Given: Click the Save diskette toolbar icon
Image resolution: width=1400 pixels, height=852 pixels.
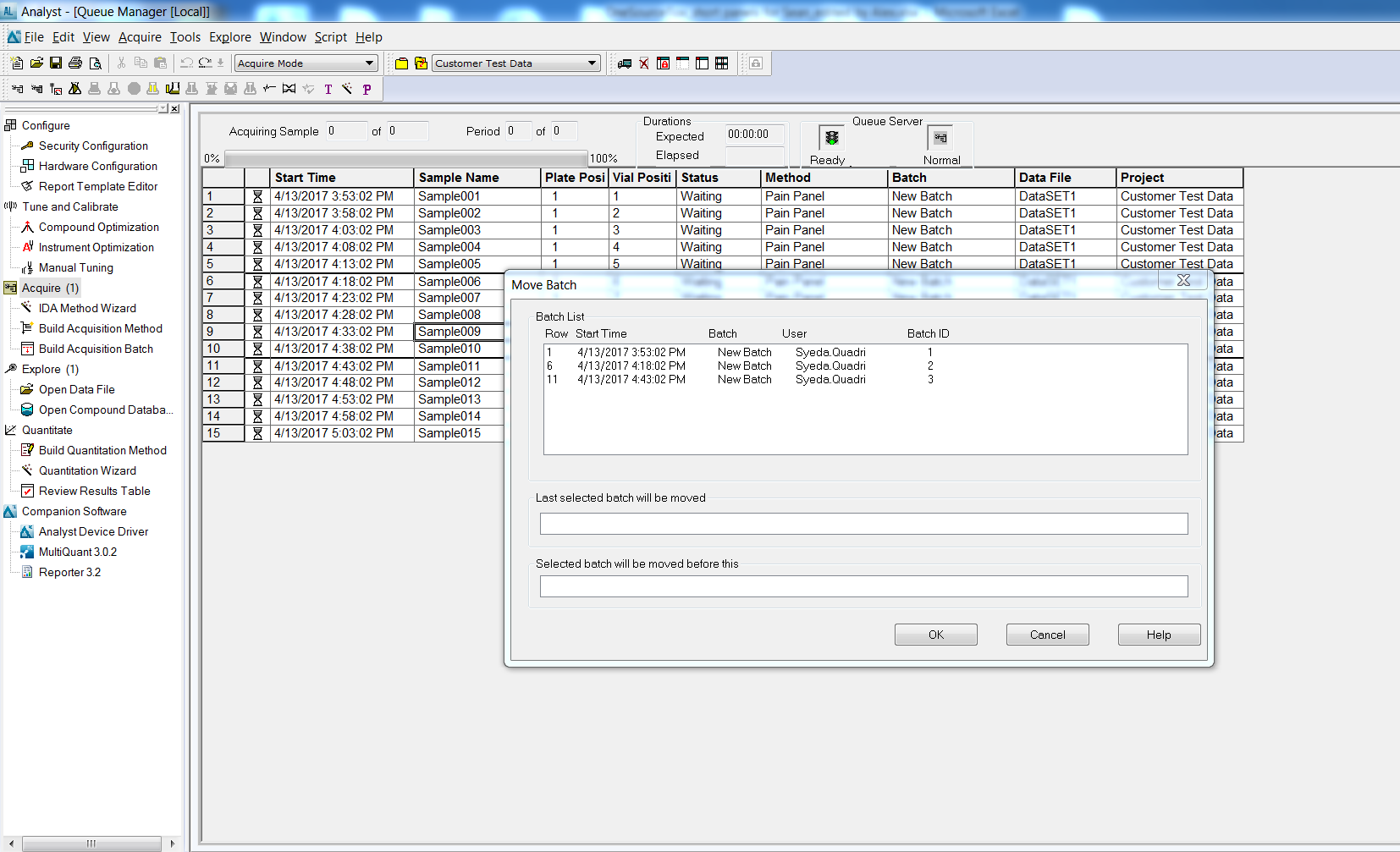Looking at the screenshot, I should (56, 63).
